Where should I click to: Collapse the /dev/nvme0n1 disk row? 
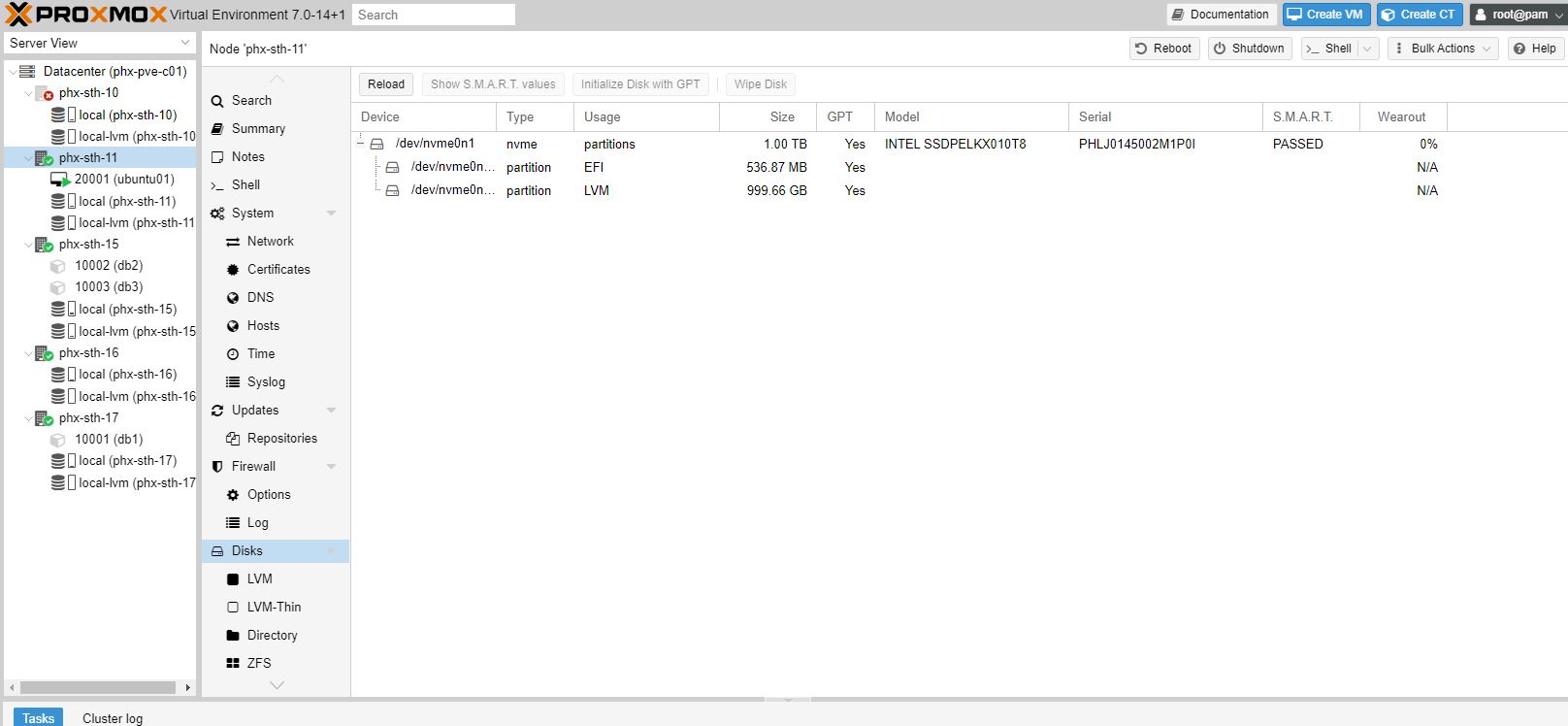[361, 144]
